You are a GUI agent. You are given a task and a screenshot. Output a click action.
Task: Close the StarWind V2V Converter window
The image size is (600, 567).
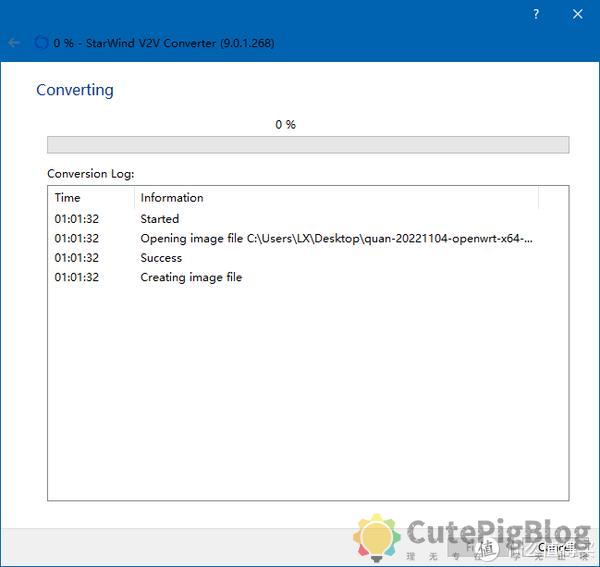coord(577,14)
